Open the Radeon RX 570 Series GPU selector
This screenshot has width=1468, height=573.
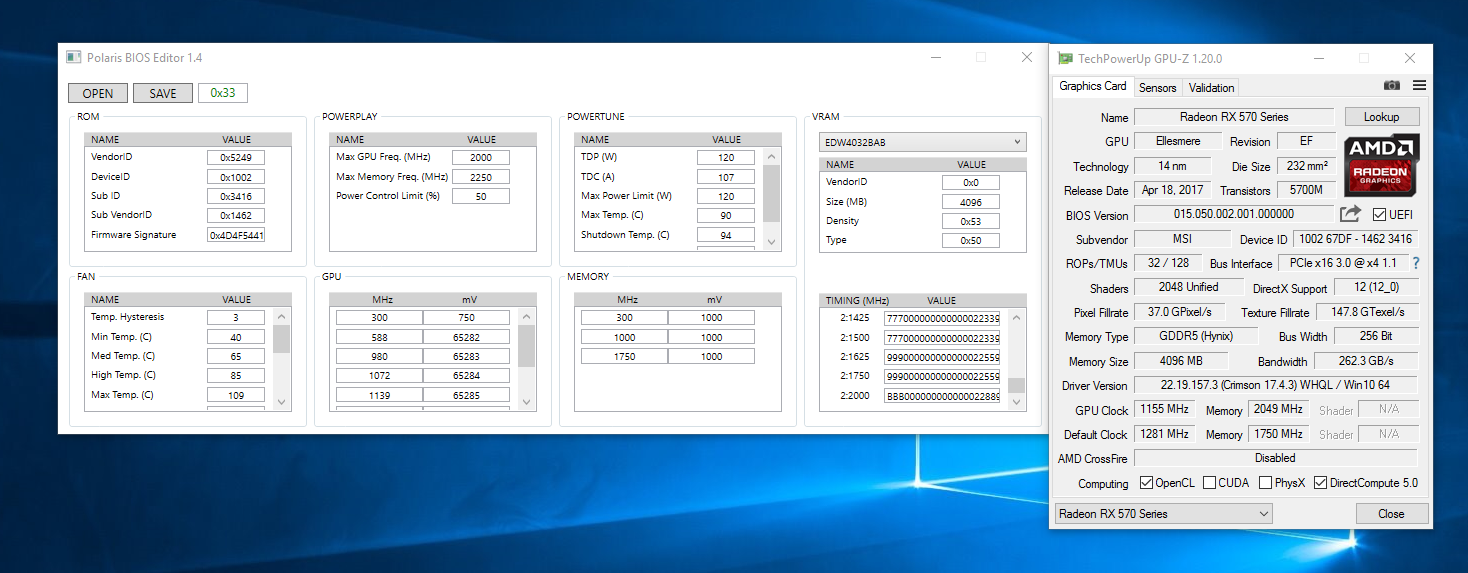(1164, 514)
